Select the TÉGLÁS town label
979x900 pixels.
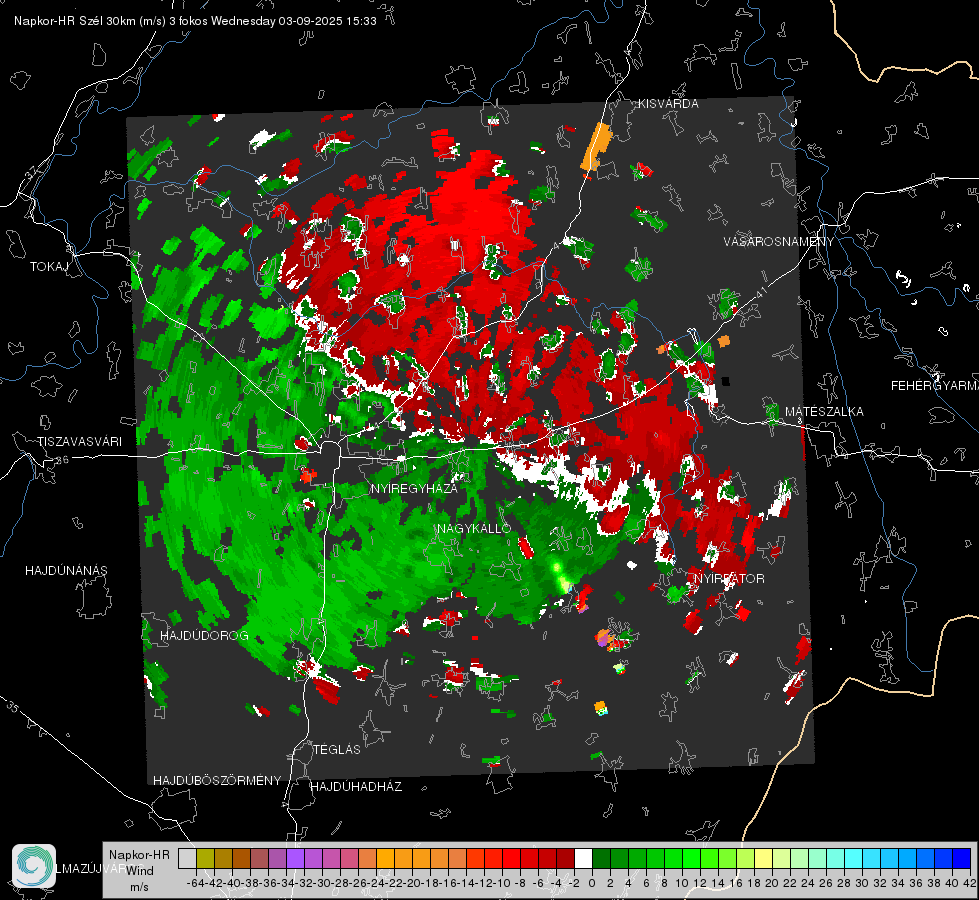(x=337, y=749)
